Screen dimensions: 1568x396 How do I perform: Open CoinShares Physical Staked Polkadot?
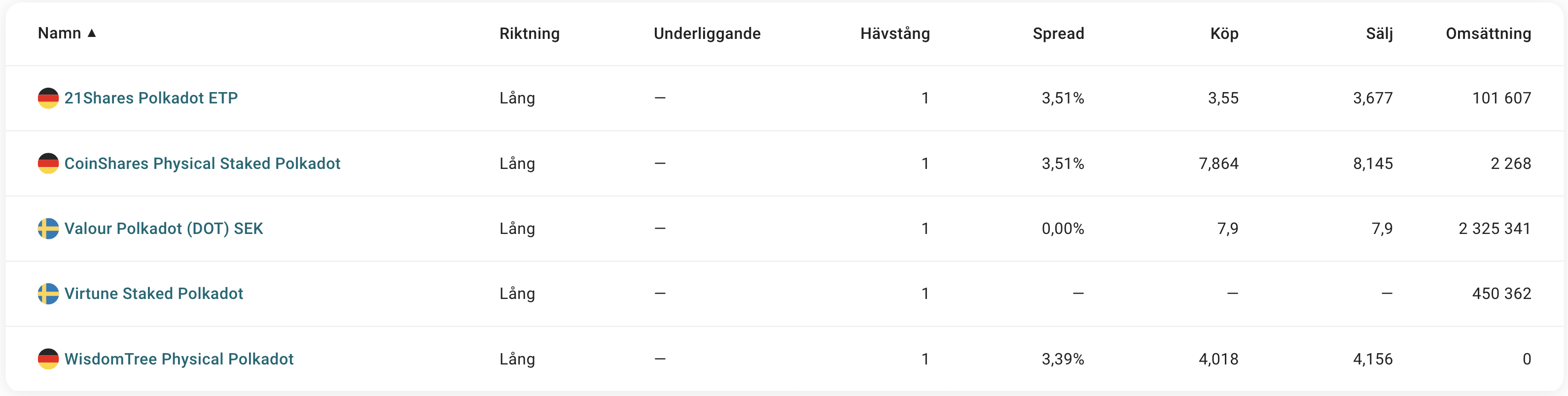pyautogui.click(x=202, y=163)
